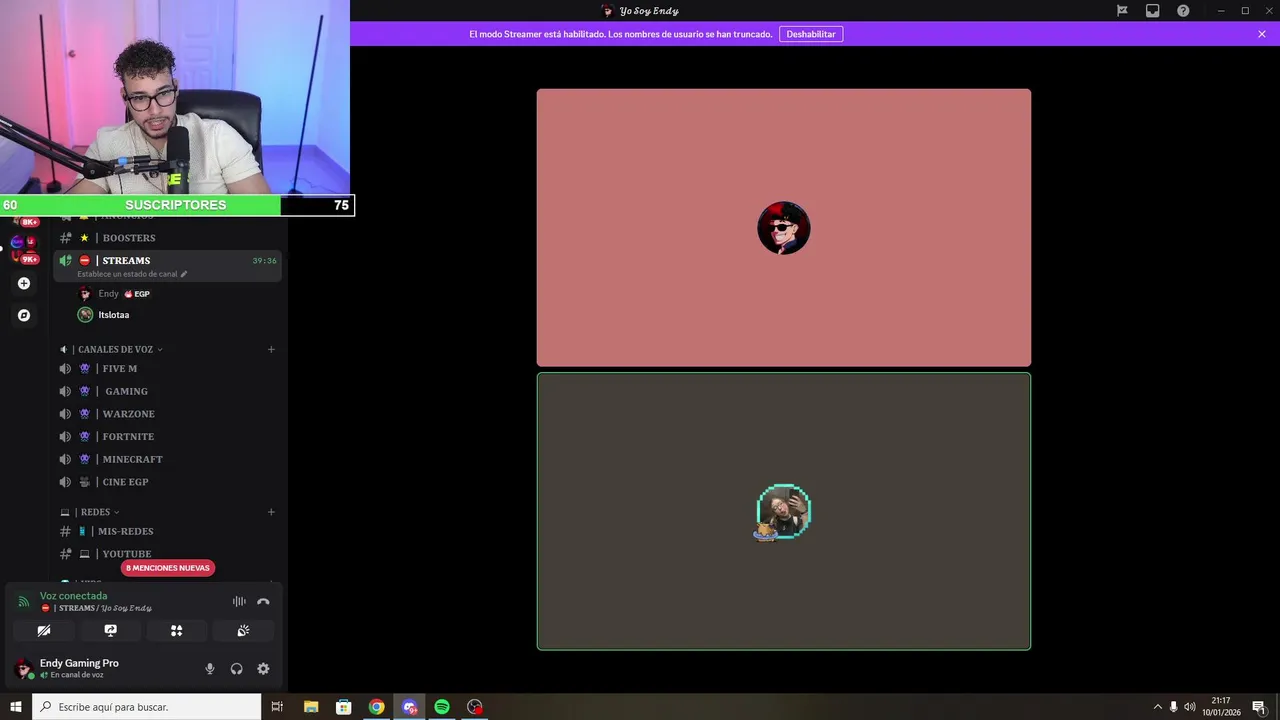Turn on camera in voice panel

point(44,630)
